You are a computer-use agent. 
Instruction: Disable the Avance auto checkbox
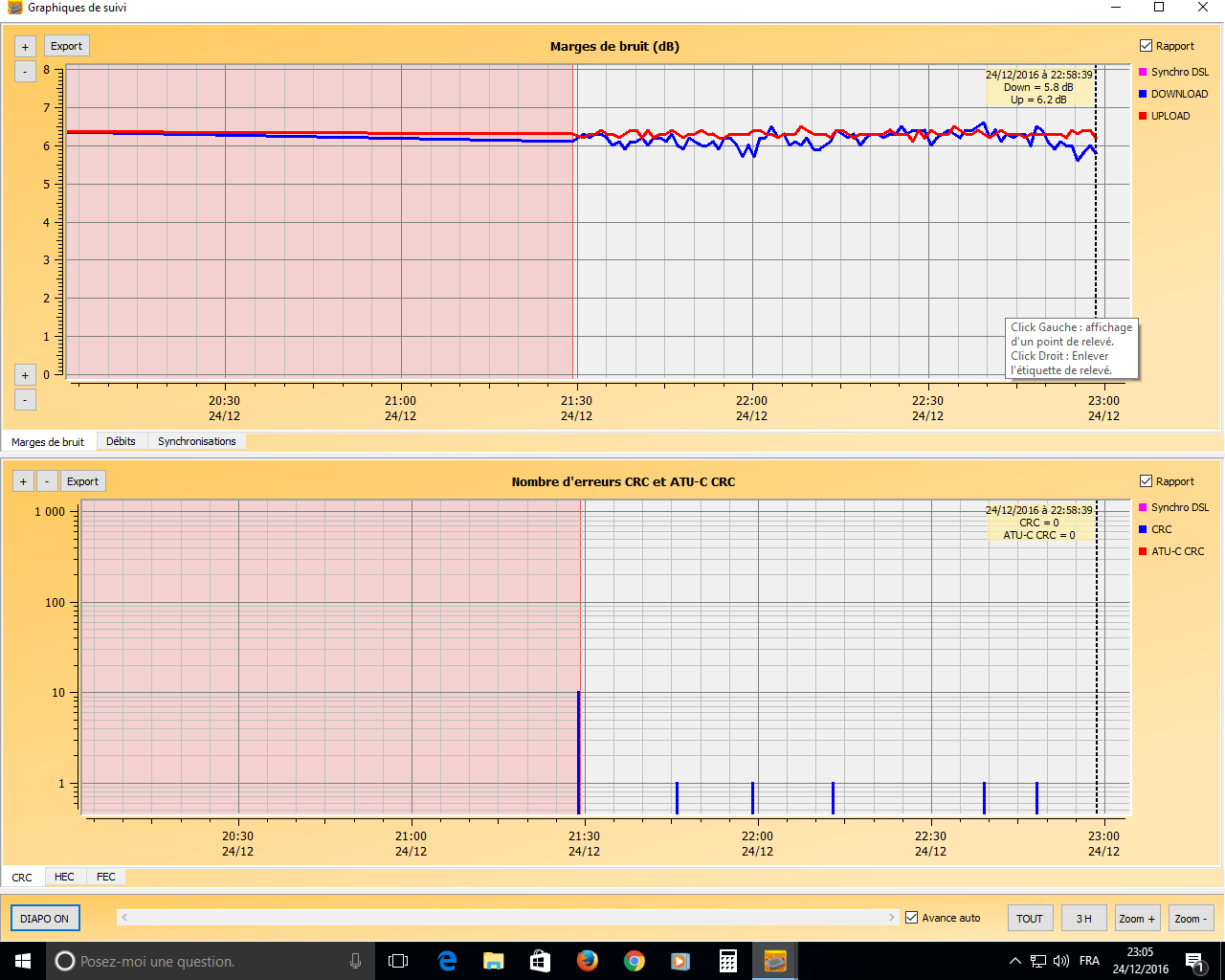point(912,918)
